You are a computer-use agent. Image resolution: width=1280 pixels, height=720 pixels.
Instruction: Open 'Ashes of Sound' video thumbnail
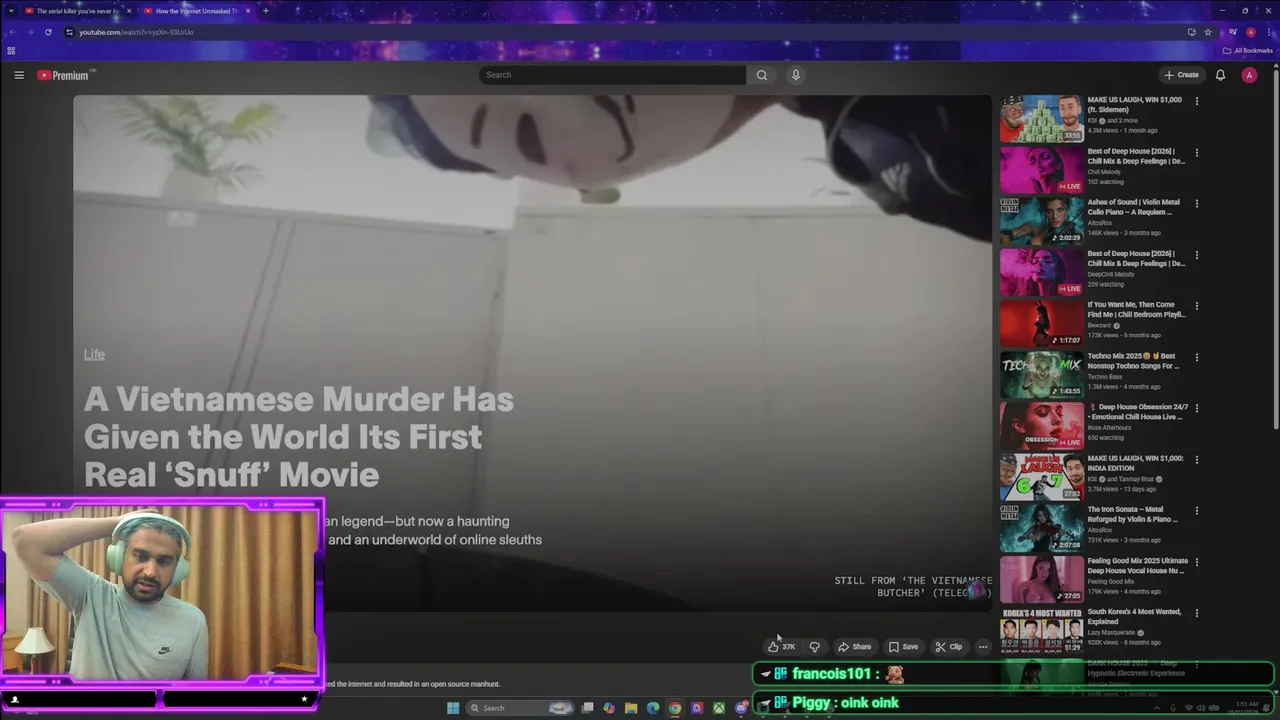[1041, 221]
